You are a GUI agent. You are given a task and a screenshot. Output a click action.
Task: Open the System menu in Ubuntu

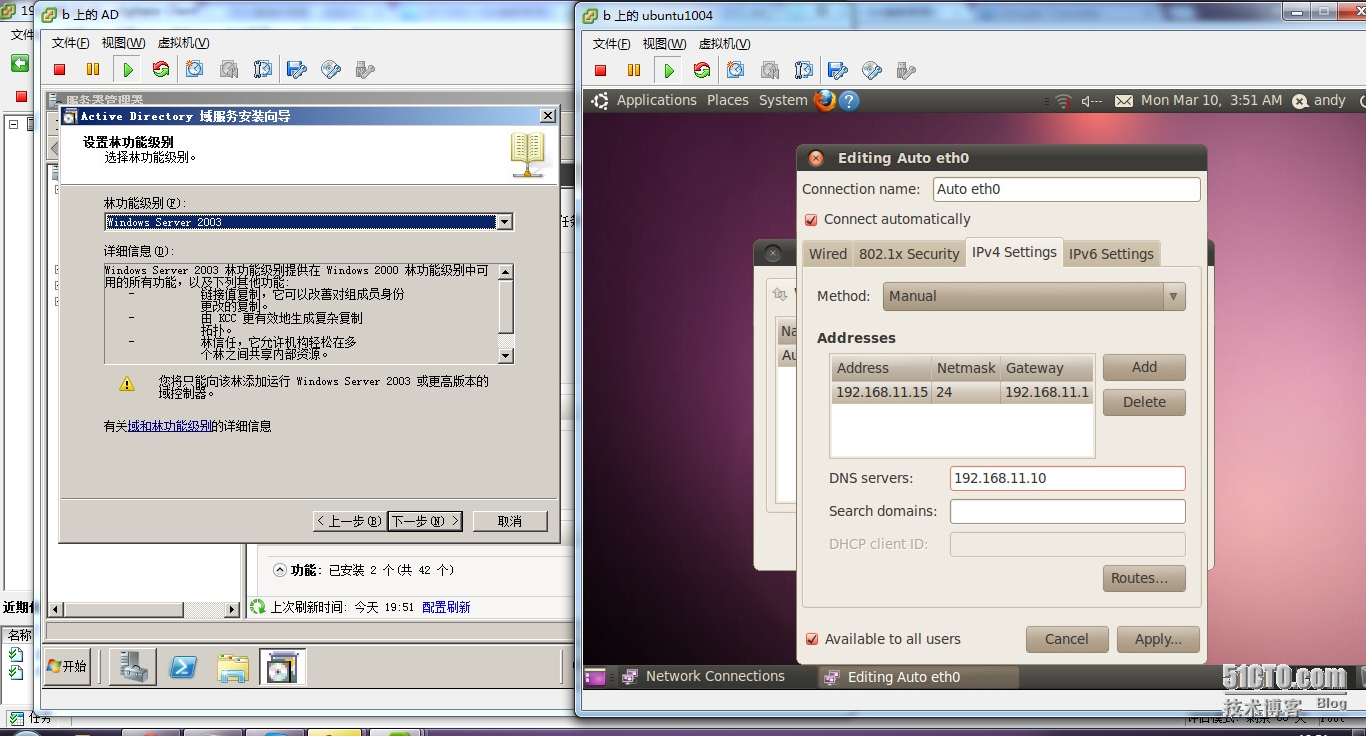tap(783, 100)
